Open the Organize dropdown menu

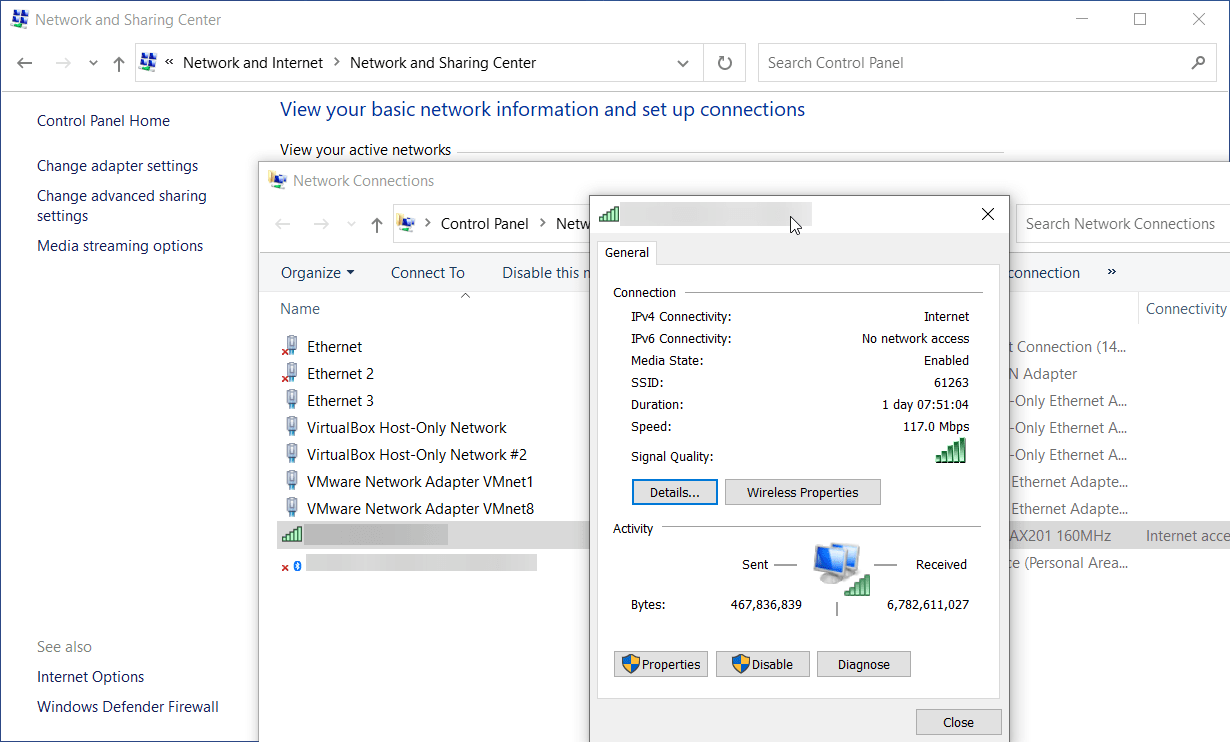pyautogui.click(x=317, y=273)
